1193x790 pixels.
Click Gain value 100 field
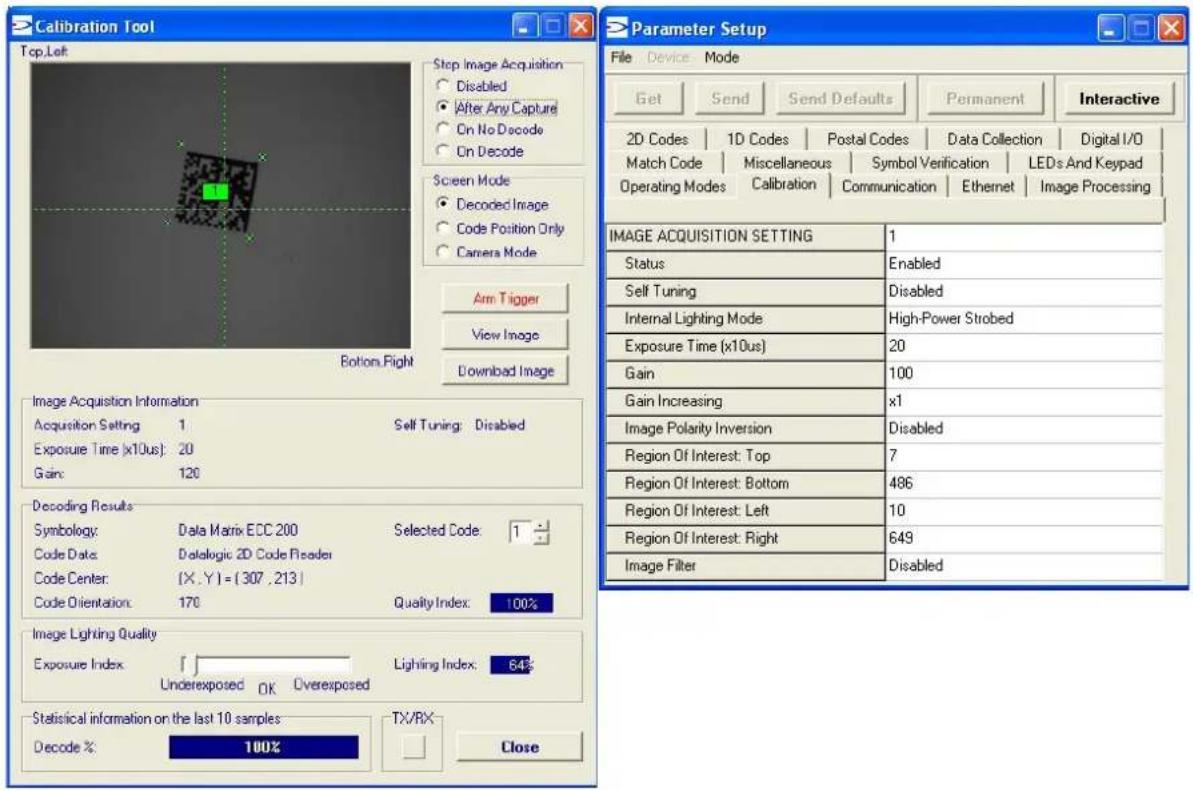click(x=1024, y=373)
